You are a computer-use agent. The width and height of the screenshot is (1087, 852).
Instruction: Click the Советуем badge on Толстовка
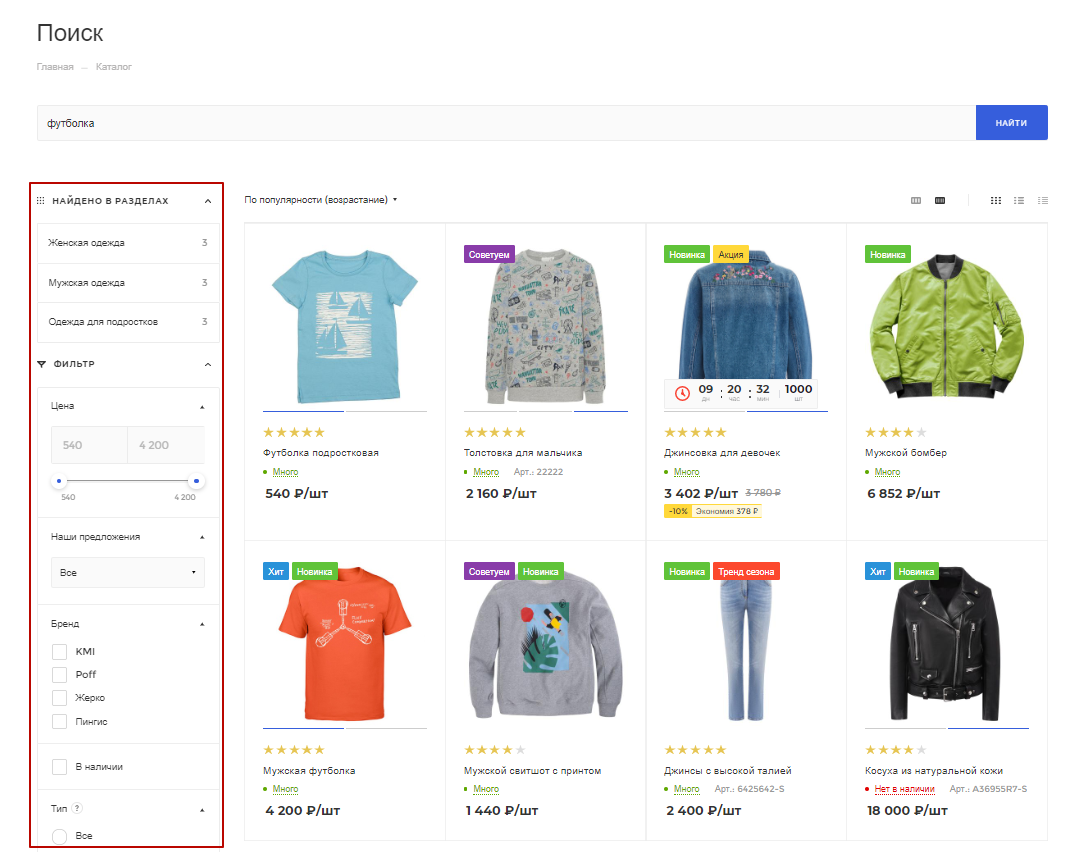[x=489, y=254]
